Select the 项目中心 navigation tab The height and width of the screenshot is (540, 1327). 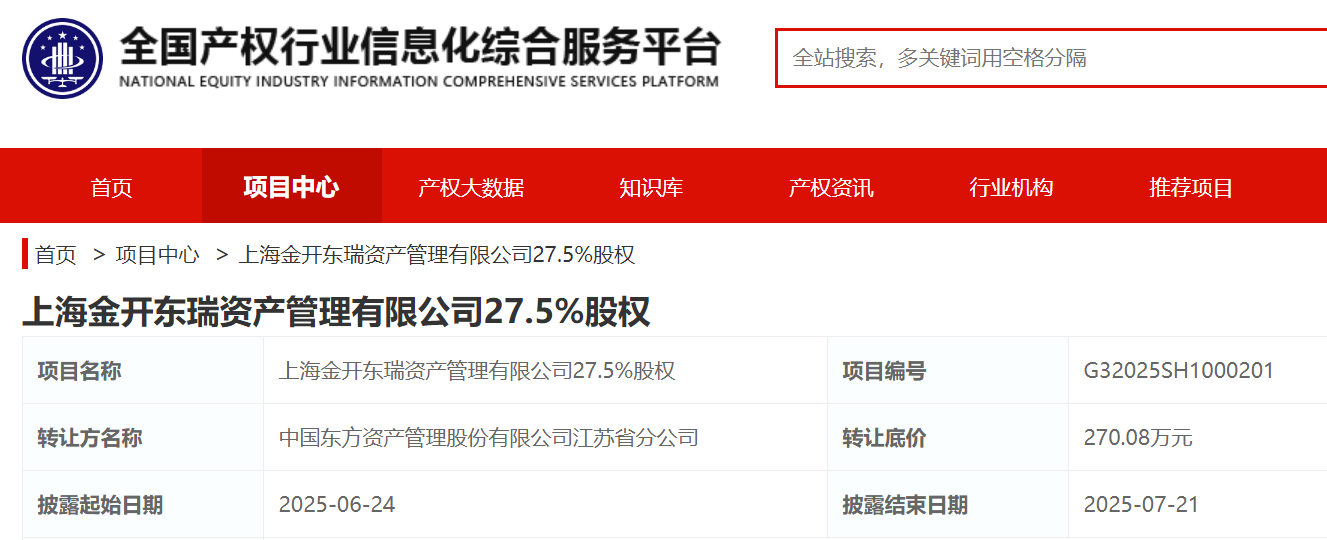[x=291, y=187]
